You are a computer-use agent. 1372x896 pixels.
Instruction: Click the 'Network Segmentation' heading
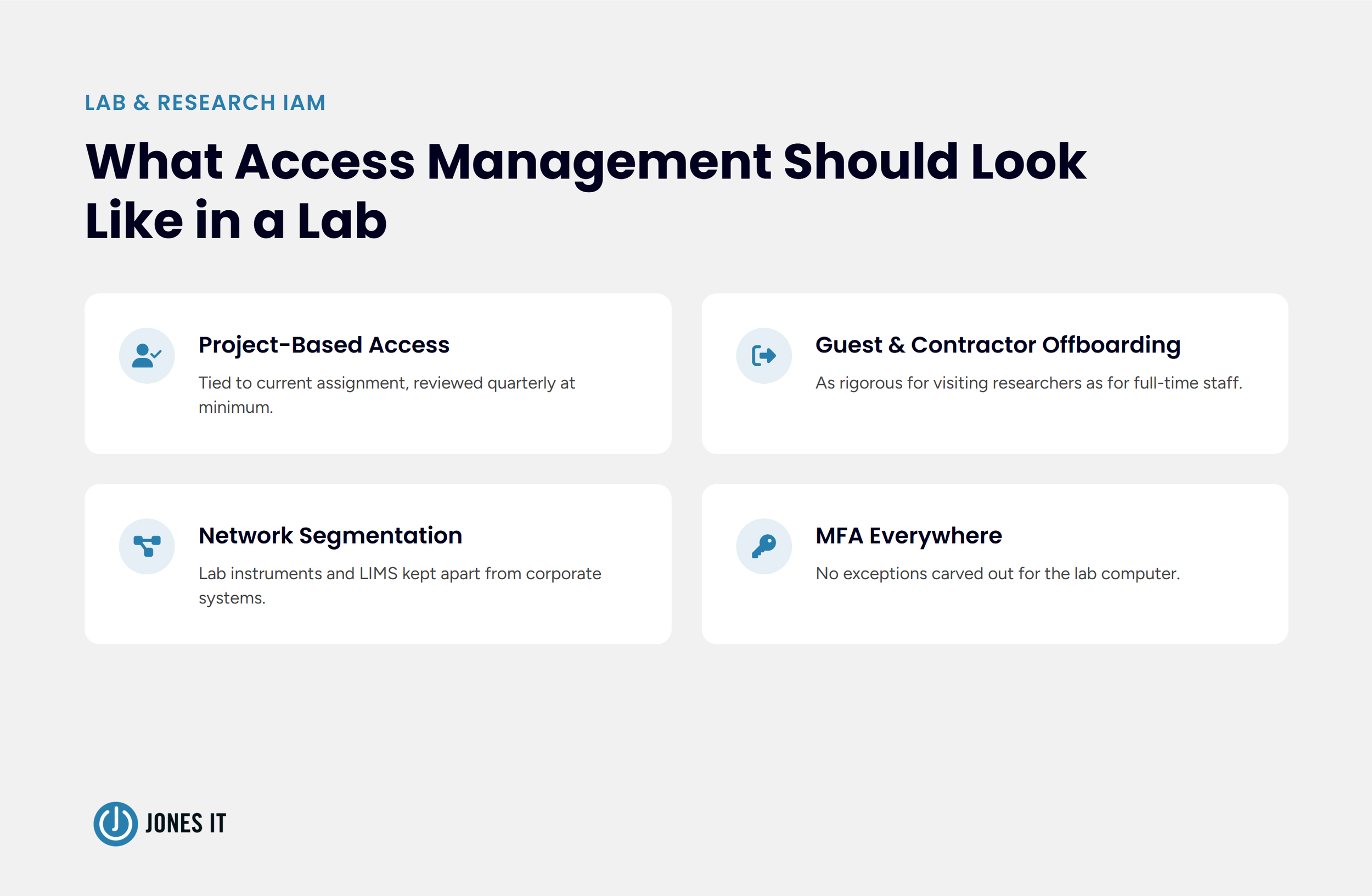330,536
